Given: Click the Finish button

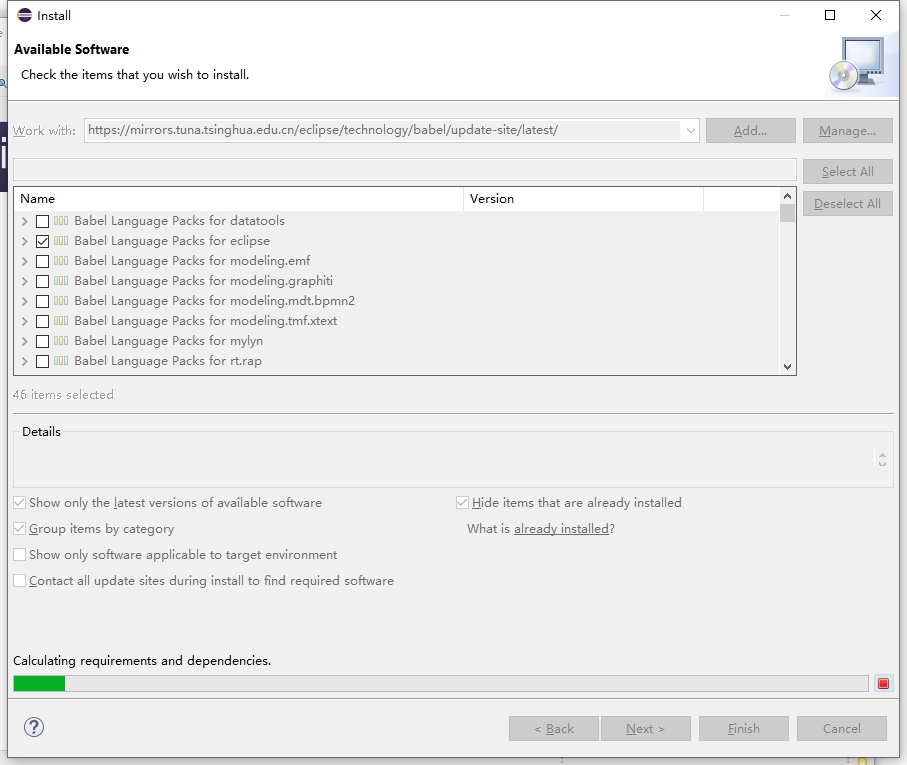Looking at the screenshot, I should click(743, 729).
